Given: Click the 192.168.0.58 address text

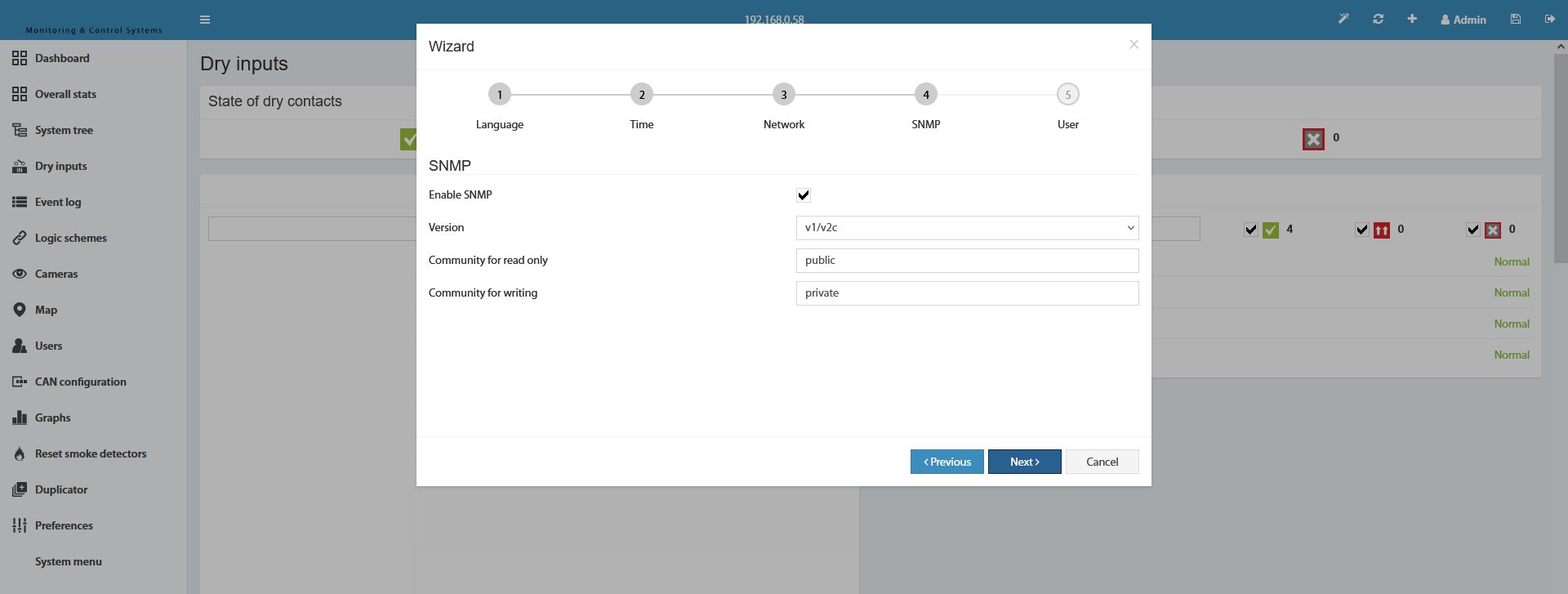Looking at the screenshot, I should coord(774,19).
